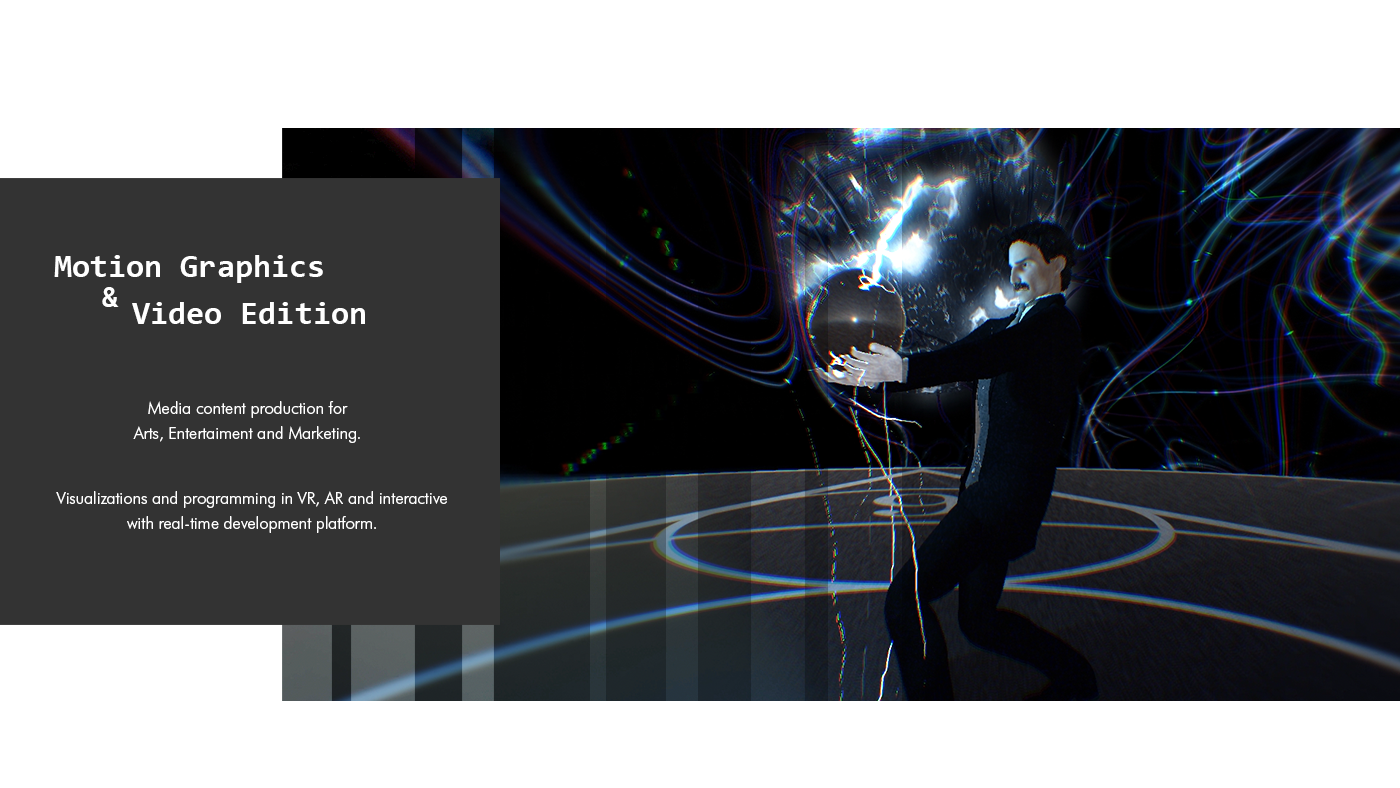This screenshot has height=788, width=1400.
Task: Click the character's outstretched hands
Action: pyautogui.click(x=860, y=367)
